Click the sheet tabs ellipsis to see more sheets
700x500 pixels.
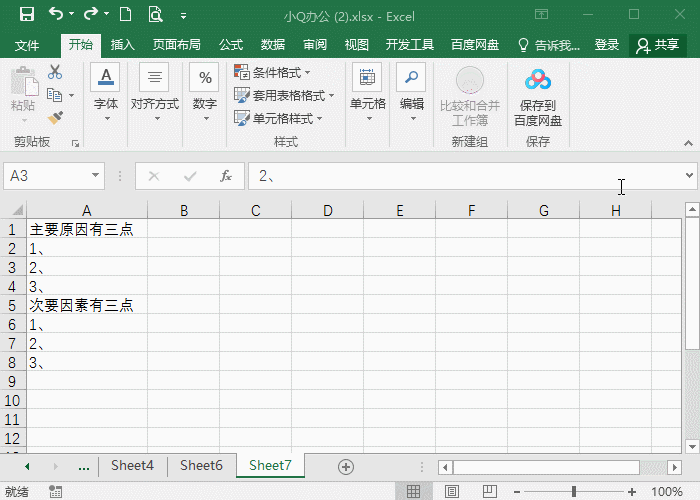click(x=83, y=467)
